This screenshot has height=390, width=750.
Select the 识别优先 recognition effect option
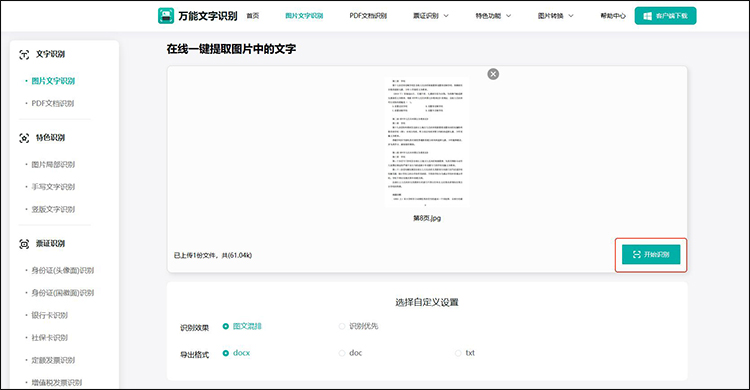coord(358,326)
